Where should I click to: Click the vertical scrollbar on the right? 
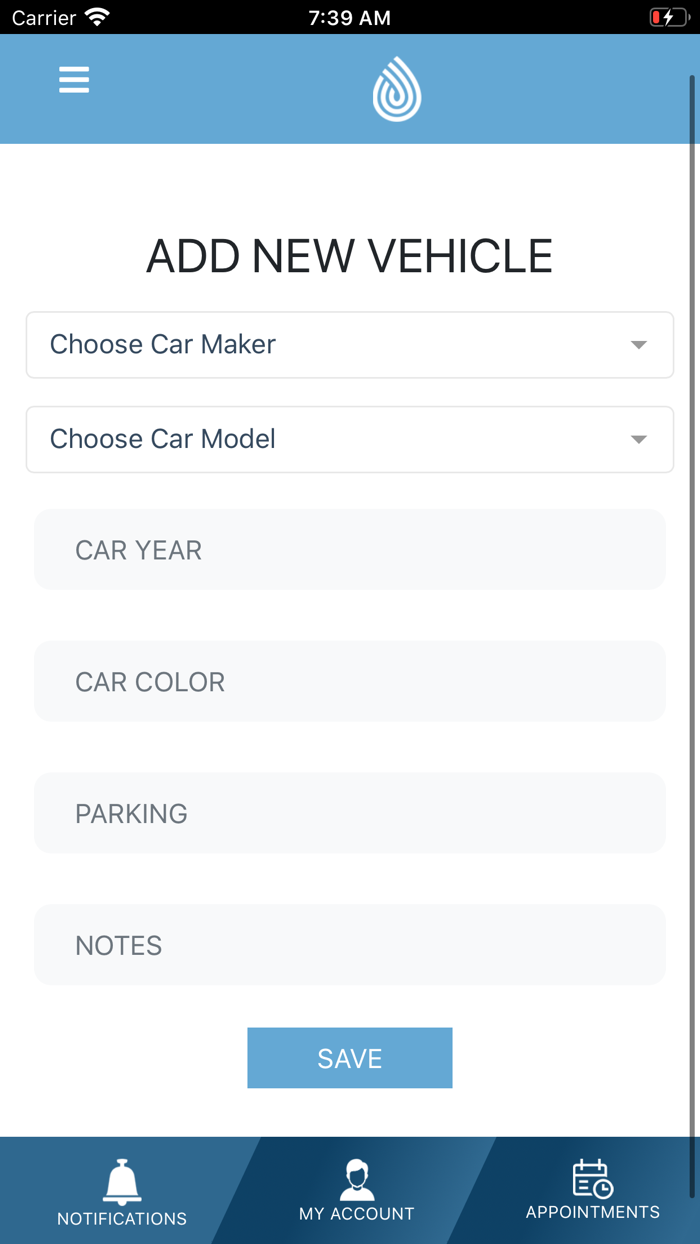692,640
